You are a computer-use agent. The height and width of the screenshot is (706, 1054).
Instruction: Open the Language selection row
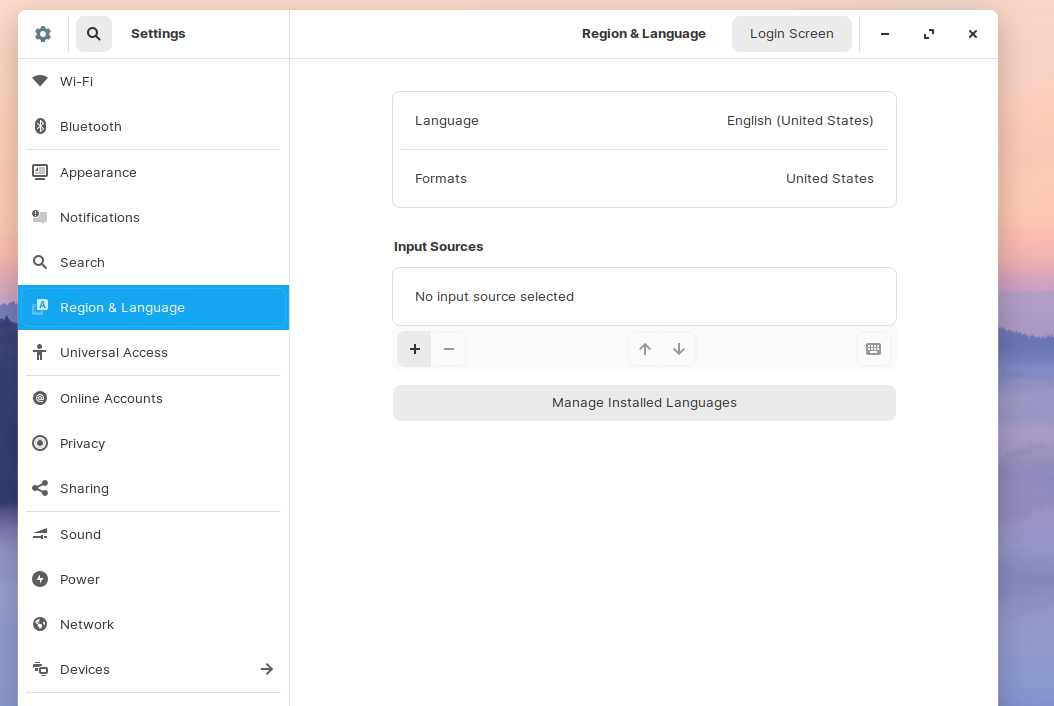pyautogui.click(x=644, y=121)
